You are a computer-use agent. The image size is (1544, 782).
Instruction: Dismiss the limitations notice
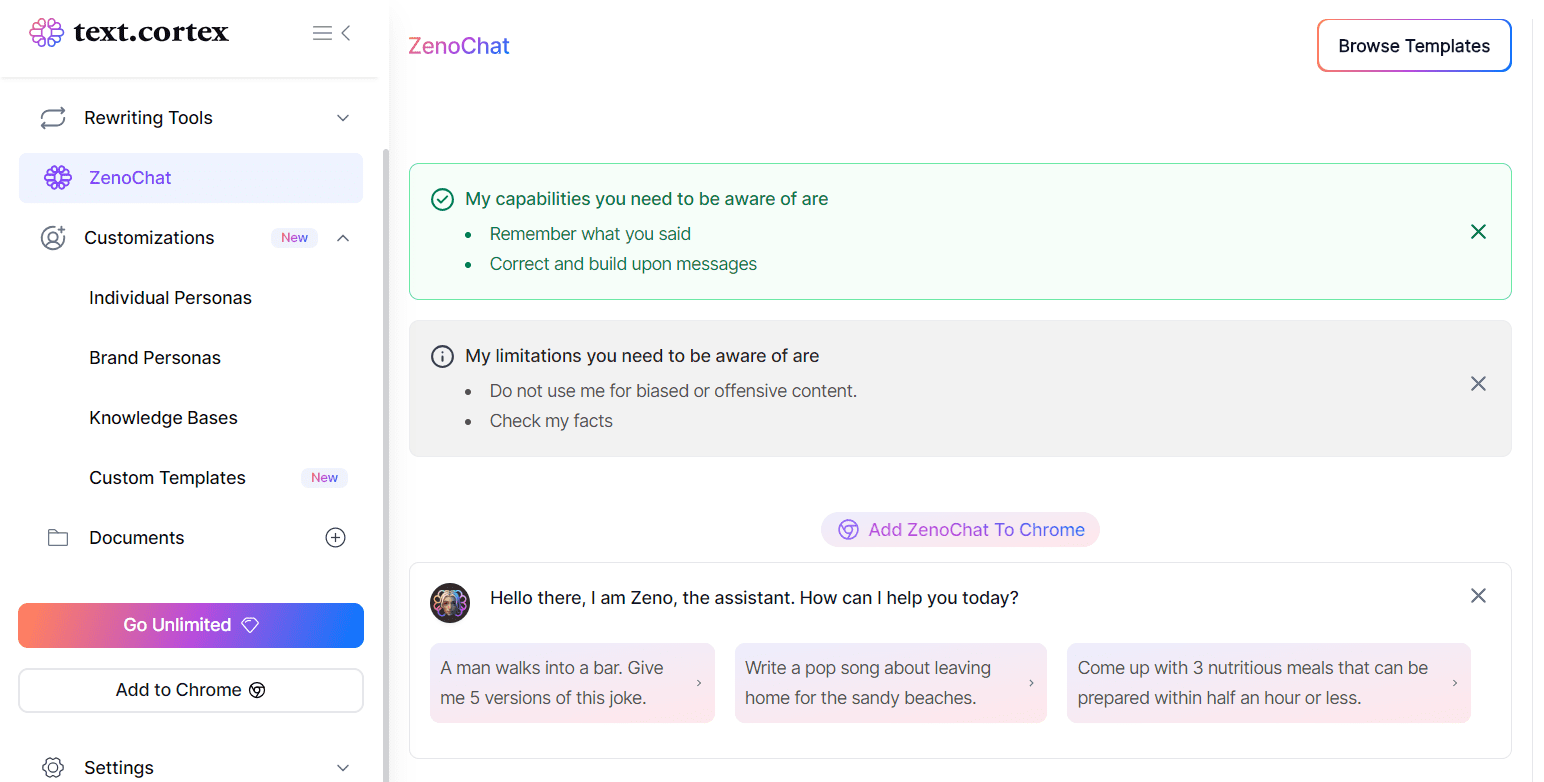click(1478, 383)
